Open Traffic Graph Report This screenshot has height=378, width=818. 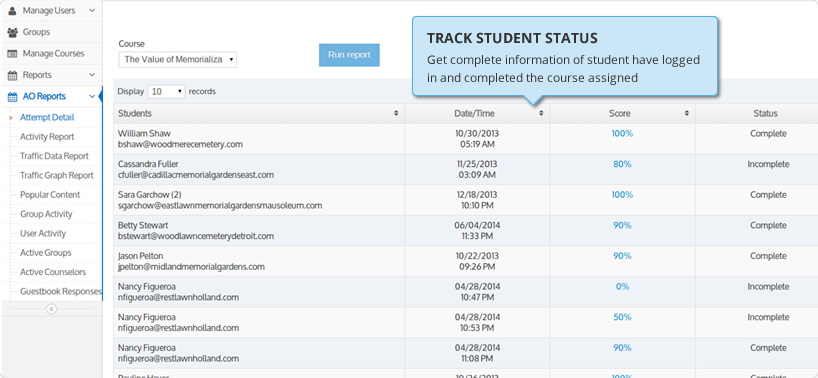pyautogui.click(x=57, y=175)
